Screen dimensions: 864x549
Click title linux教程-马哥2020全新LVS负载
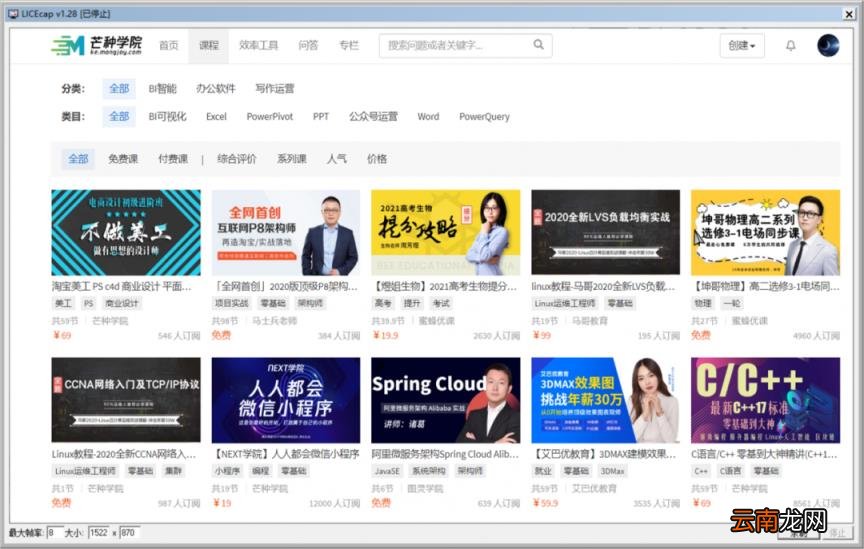603,287
